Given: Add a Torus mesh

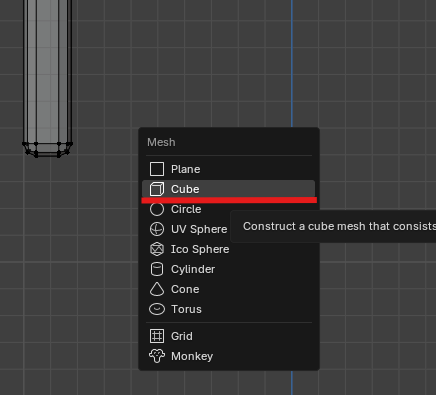Looking at the screenshot, I should click(x=228, y=309).
